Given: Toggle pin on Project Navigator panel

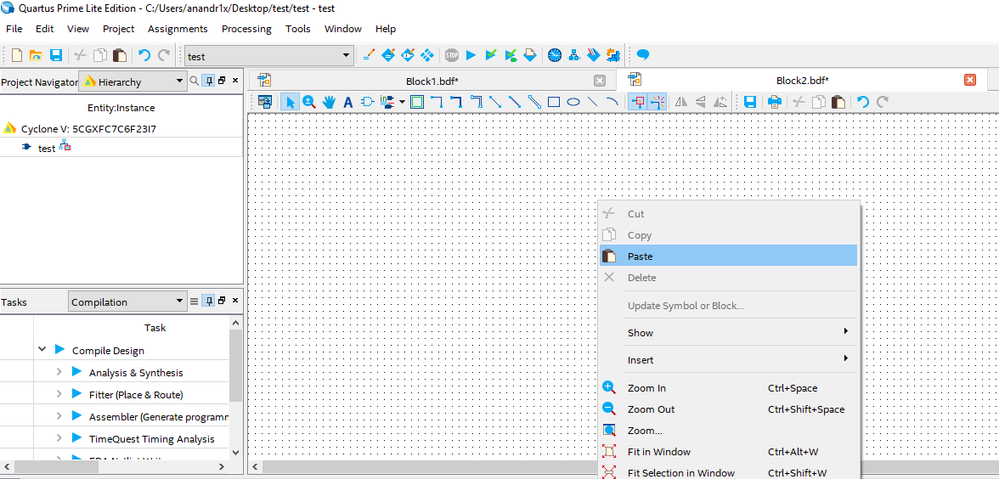Looking at the screenshot, I should 208,81.
